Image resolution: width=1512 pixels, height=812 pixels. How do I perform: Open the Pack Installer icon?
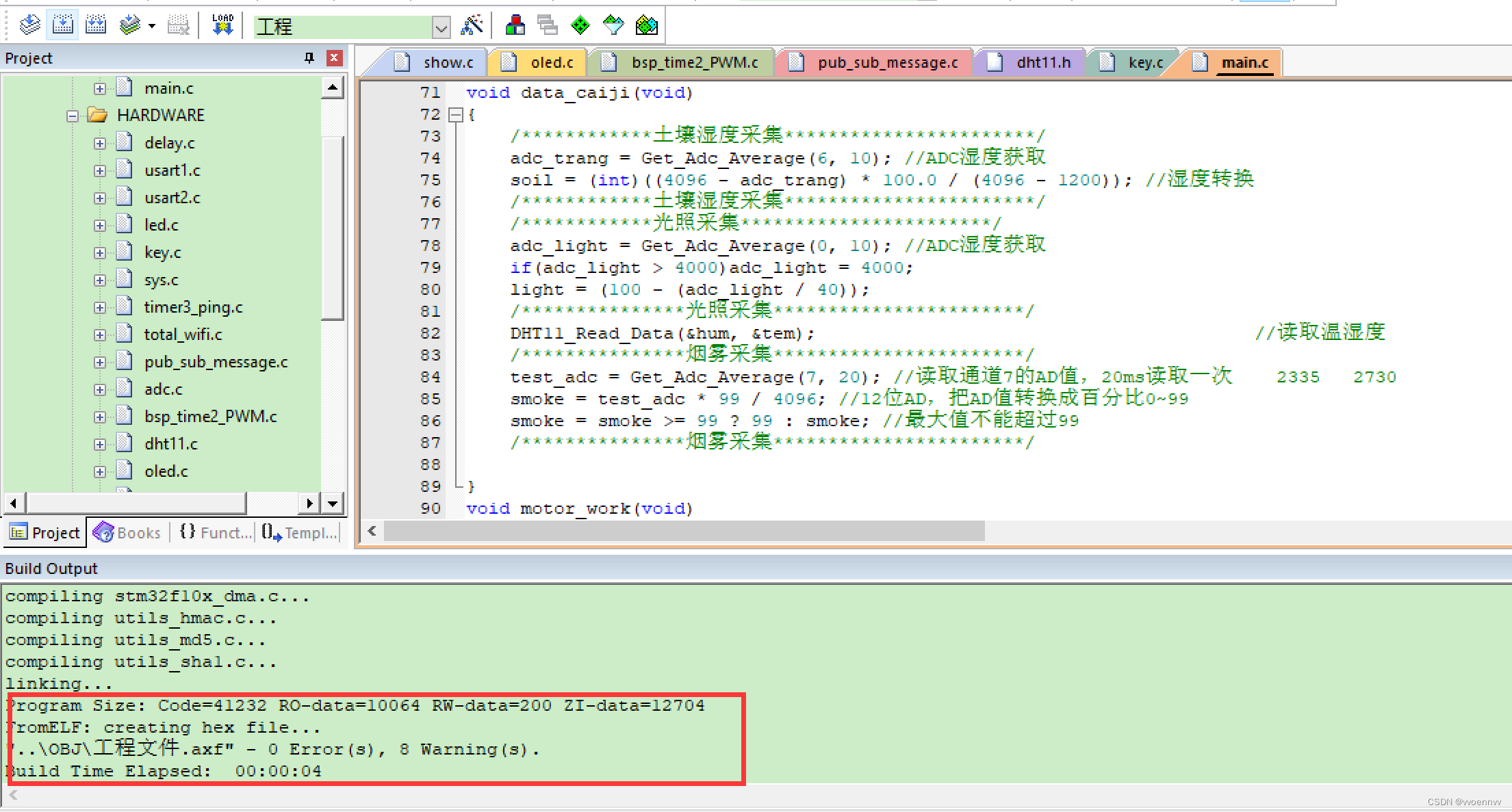point(647,25)
